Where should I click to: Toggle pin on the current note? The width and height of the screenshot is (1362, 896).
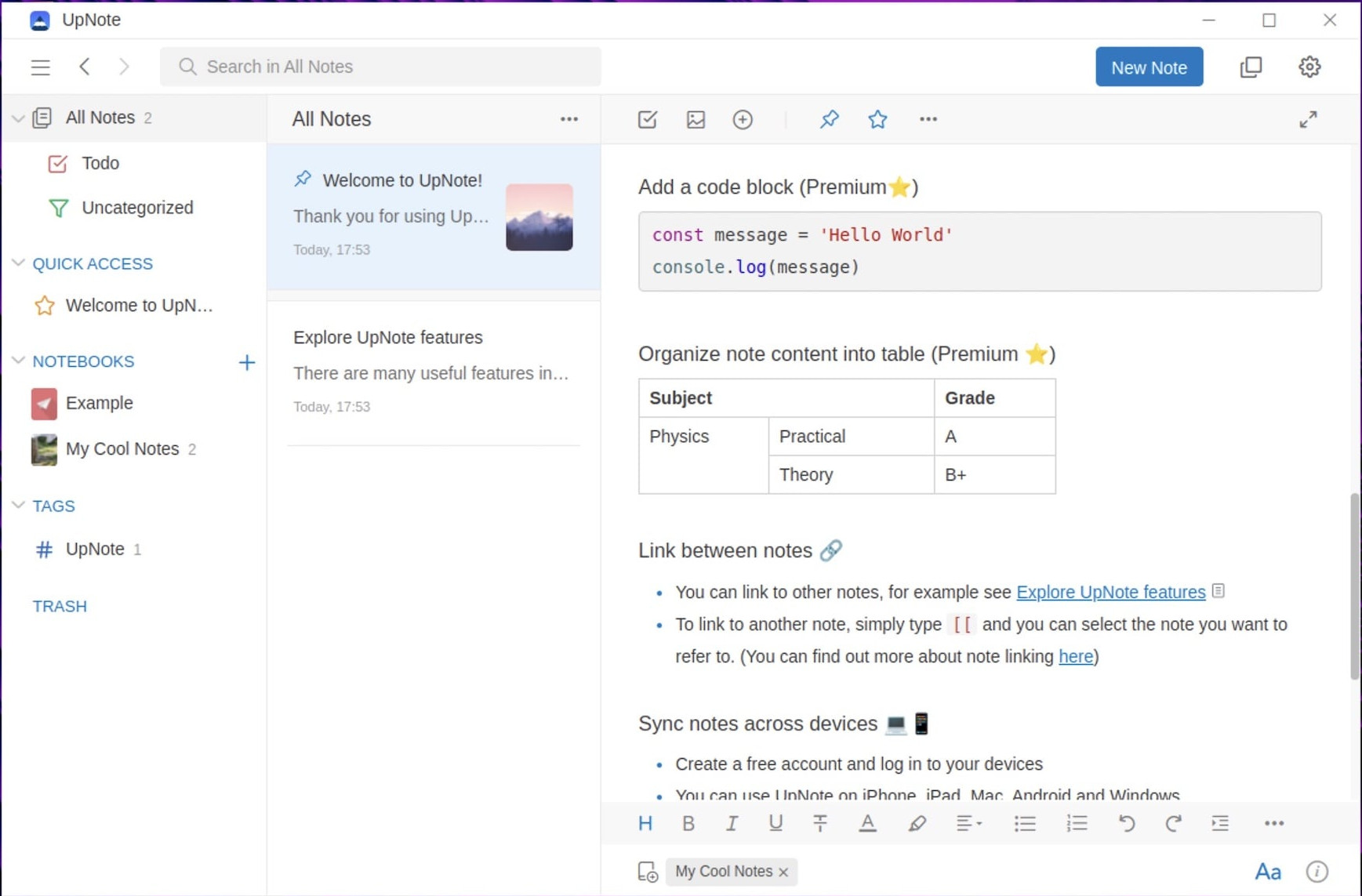coord(829,119)
